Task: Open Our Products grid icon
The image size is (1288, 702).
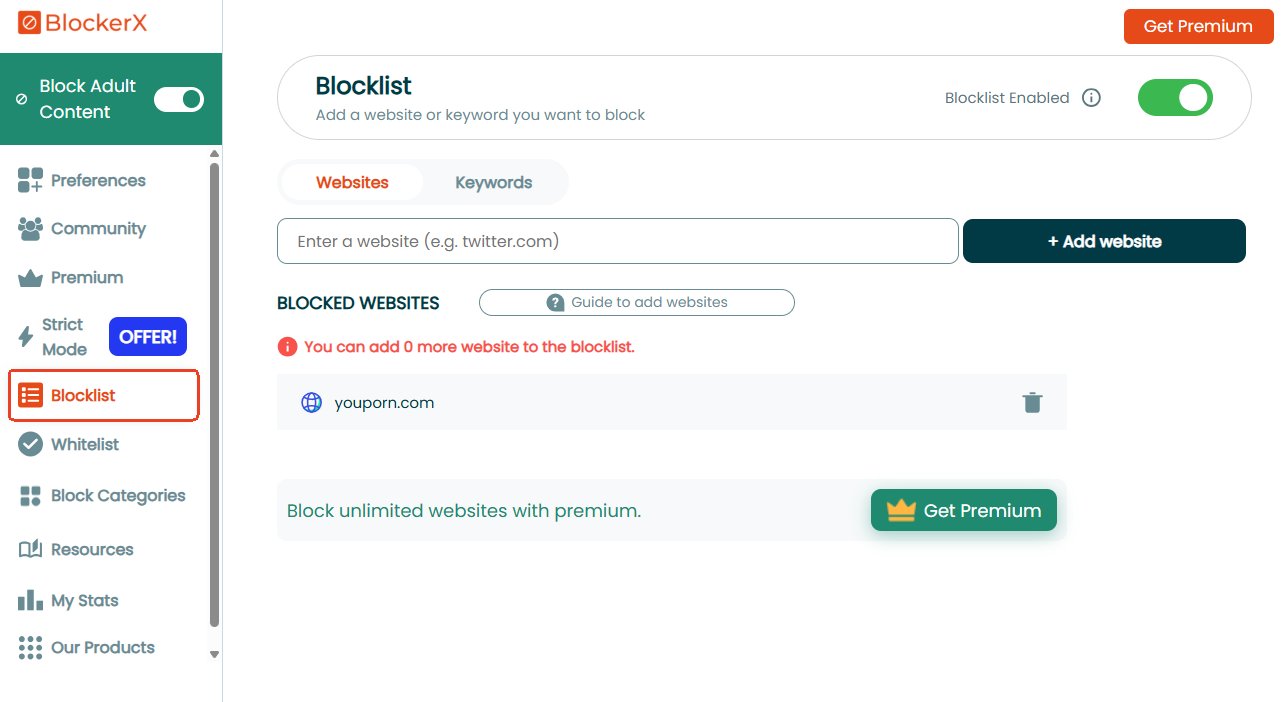Action: (x=30, y=648)
